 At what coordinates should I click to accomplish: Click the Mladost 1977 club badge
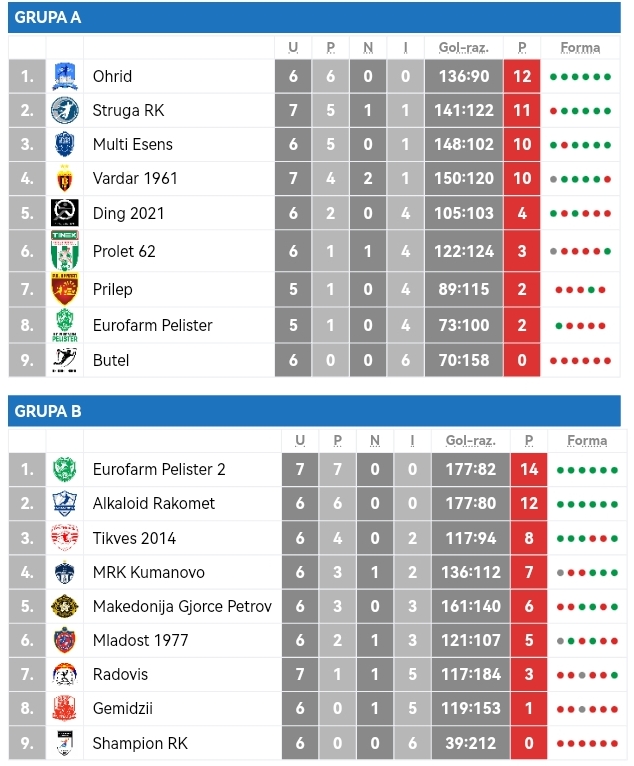(65, 640)
